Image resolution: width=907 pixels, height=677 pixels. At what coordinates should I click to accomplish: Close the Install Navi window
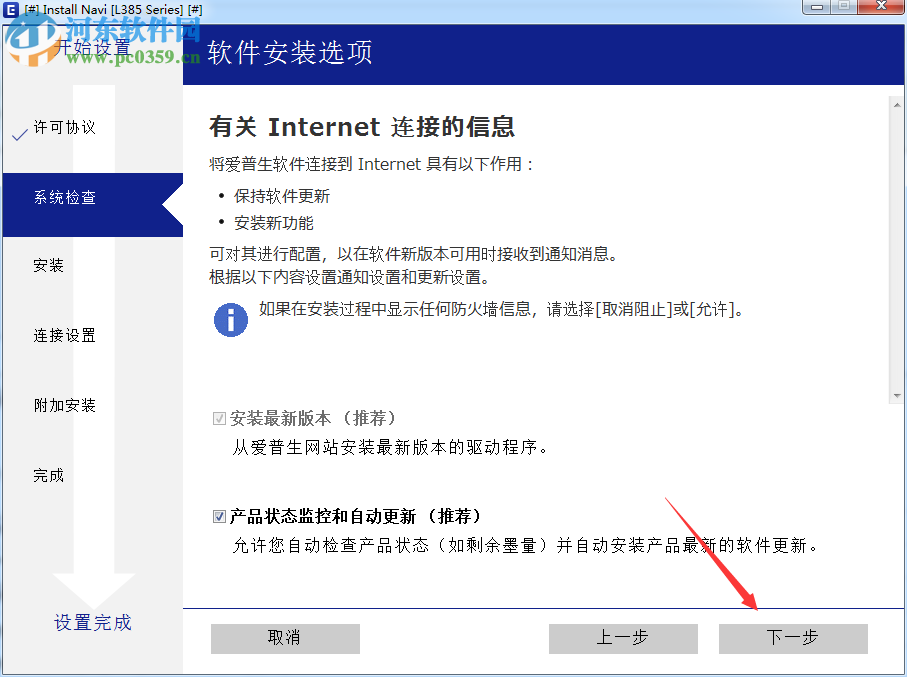point(881,7)
